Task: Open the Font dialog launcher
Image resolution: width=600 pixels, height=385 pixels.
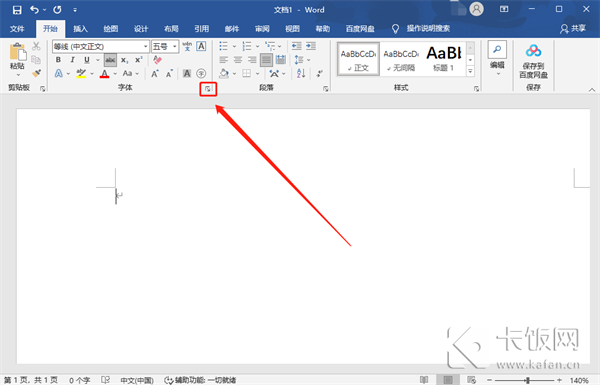Action: tap(208, 89)
